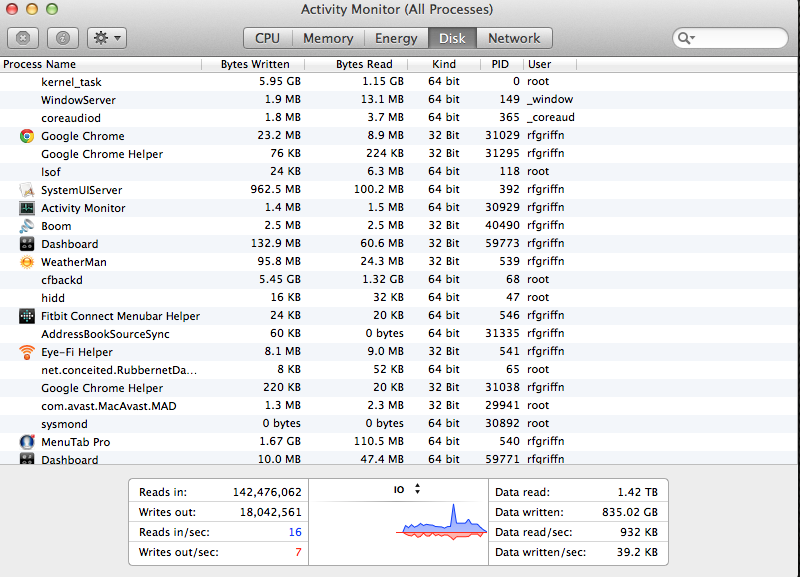Select the com.avast.MacAvast.MAD process row
Image resolution: width=800 pixels, height=577 pixels.
398,406
